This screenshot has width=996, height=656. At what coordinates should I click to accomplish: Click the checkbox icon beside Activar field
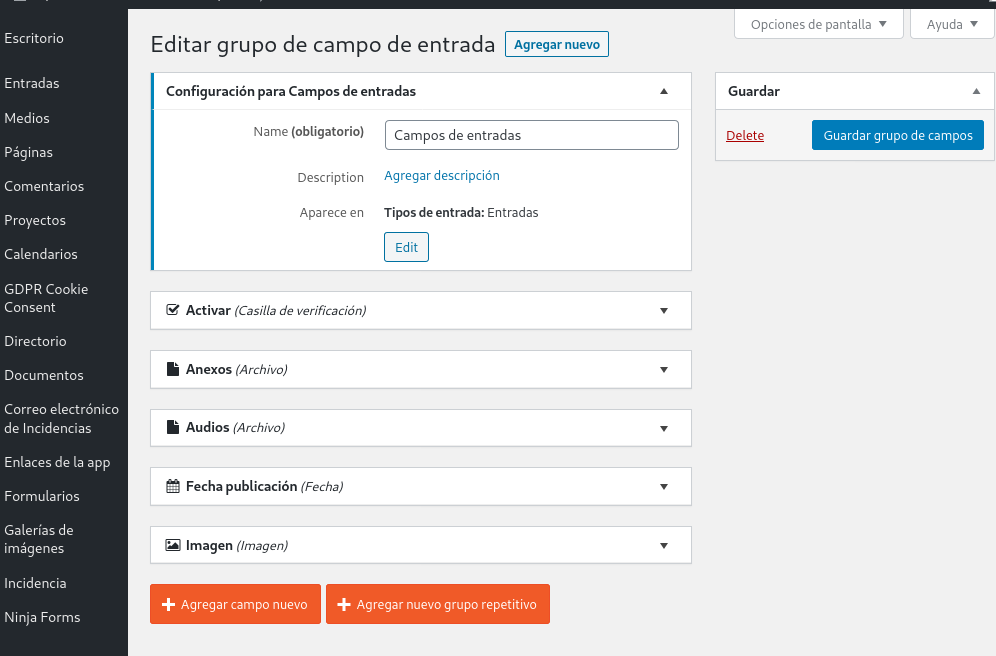pos(172,311)
